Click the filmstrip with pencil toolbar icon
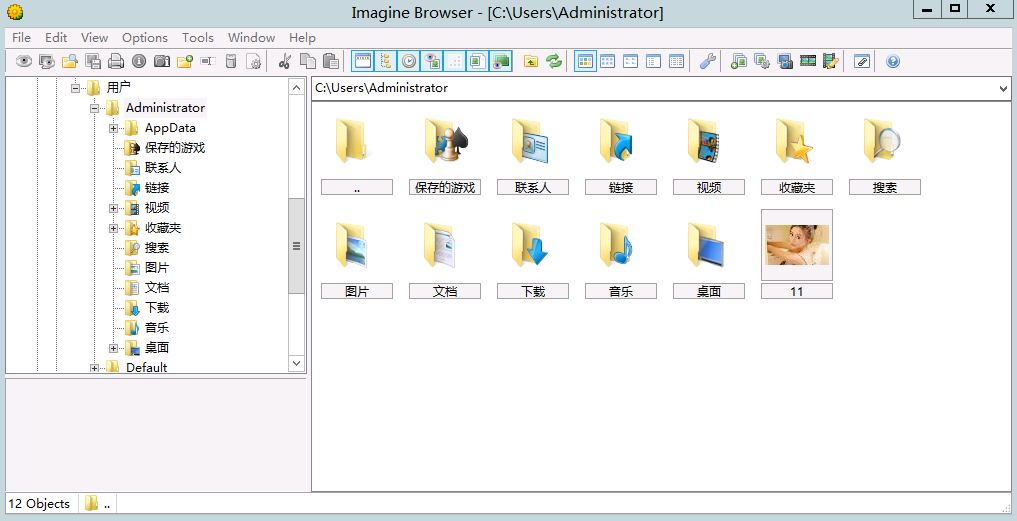This screenshot has width=1017, height=521. (831, 62)
